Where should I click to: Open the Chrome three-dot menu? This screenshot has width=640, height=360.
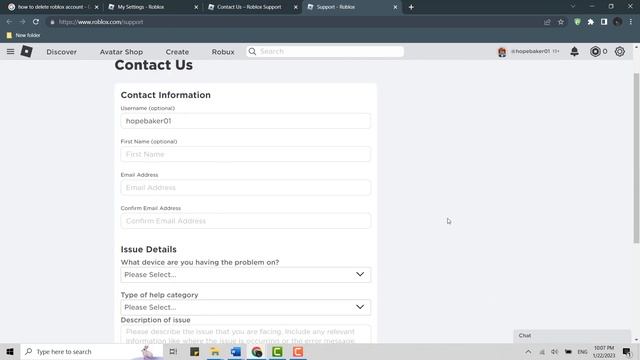click(x=631, y=22)
